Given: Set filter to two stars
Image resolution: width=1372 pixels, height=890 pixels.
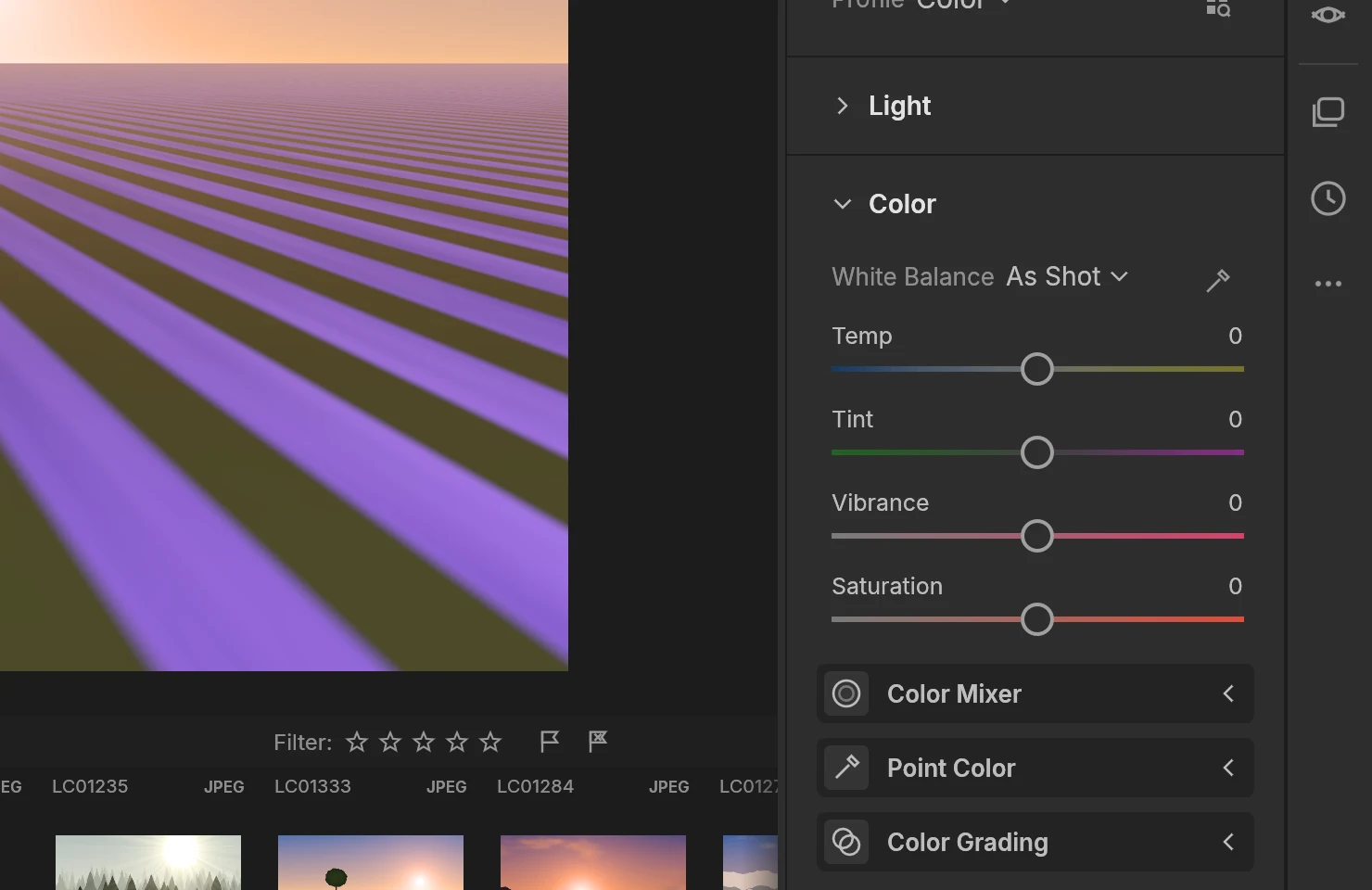Looking at the screenshot, I should tap(390, 742).
